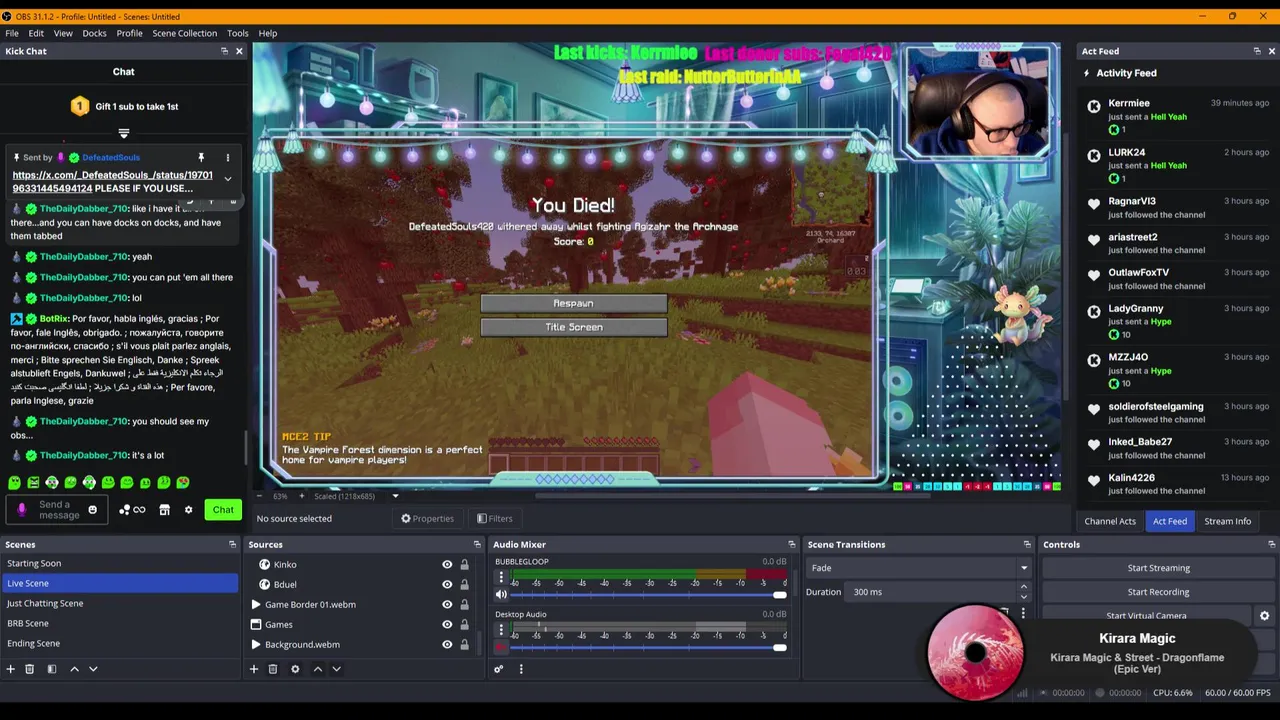The image size is (1280, 720).
Task: Hide the Kinko source
Action: 447,564
